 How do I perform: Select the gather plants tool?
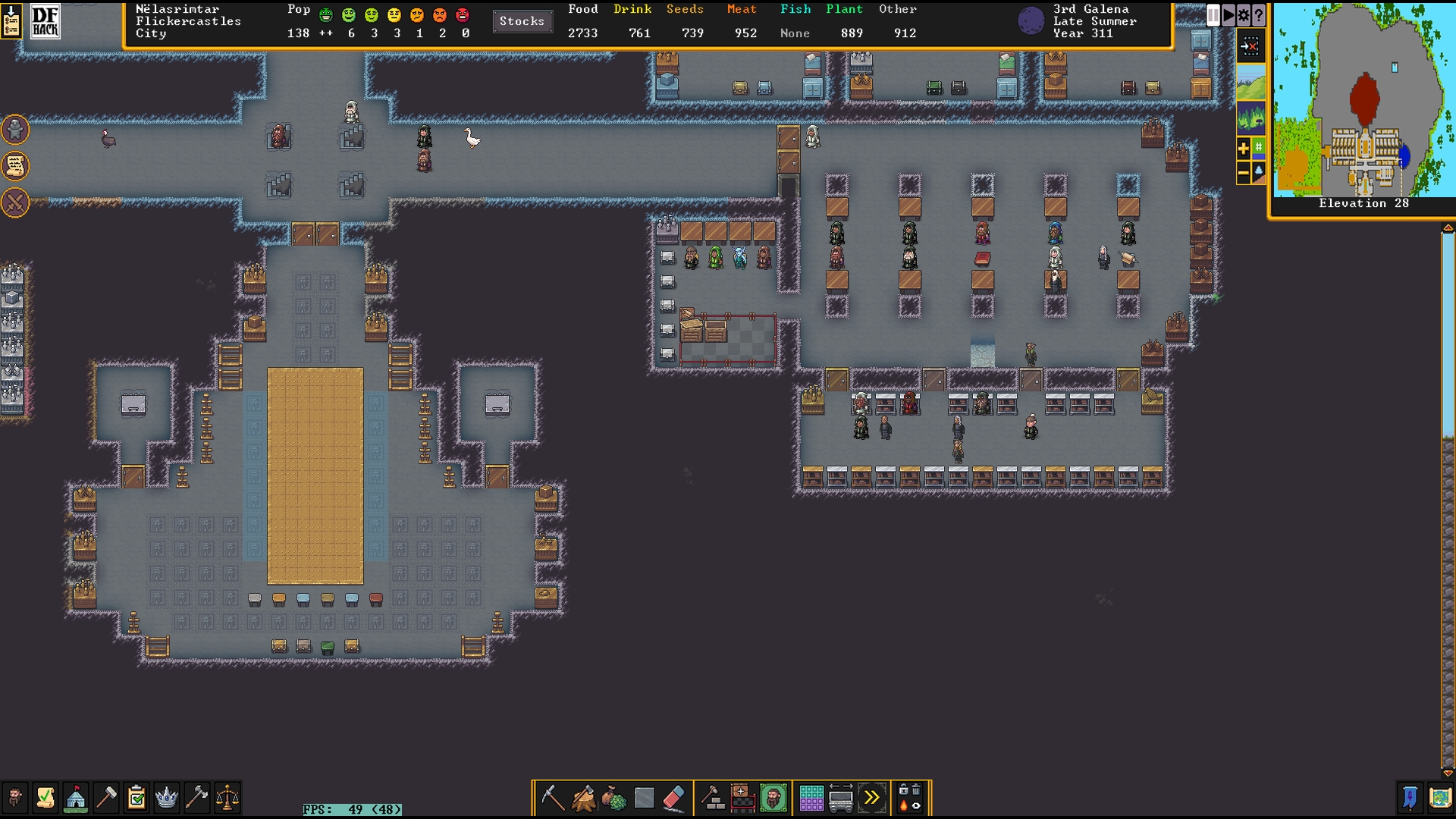pyautogui.click(x=613, y=798)
